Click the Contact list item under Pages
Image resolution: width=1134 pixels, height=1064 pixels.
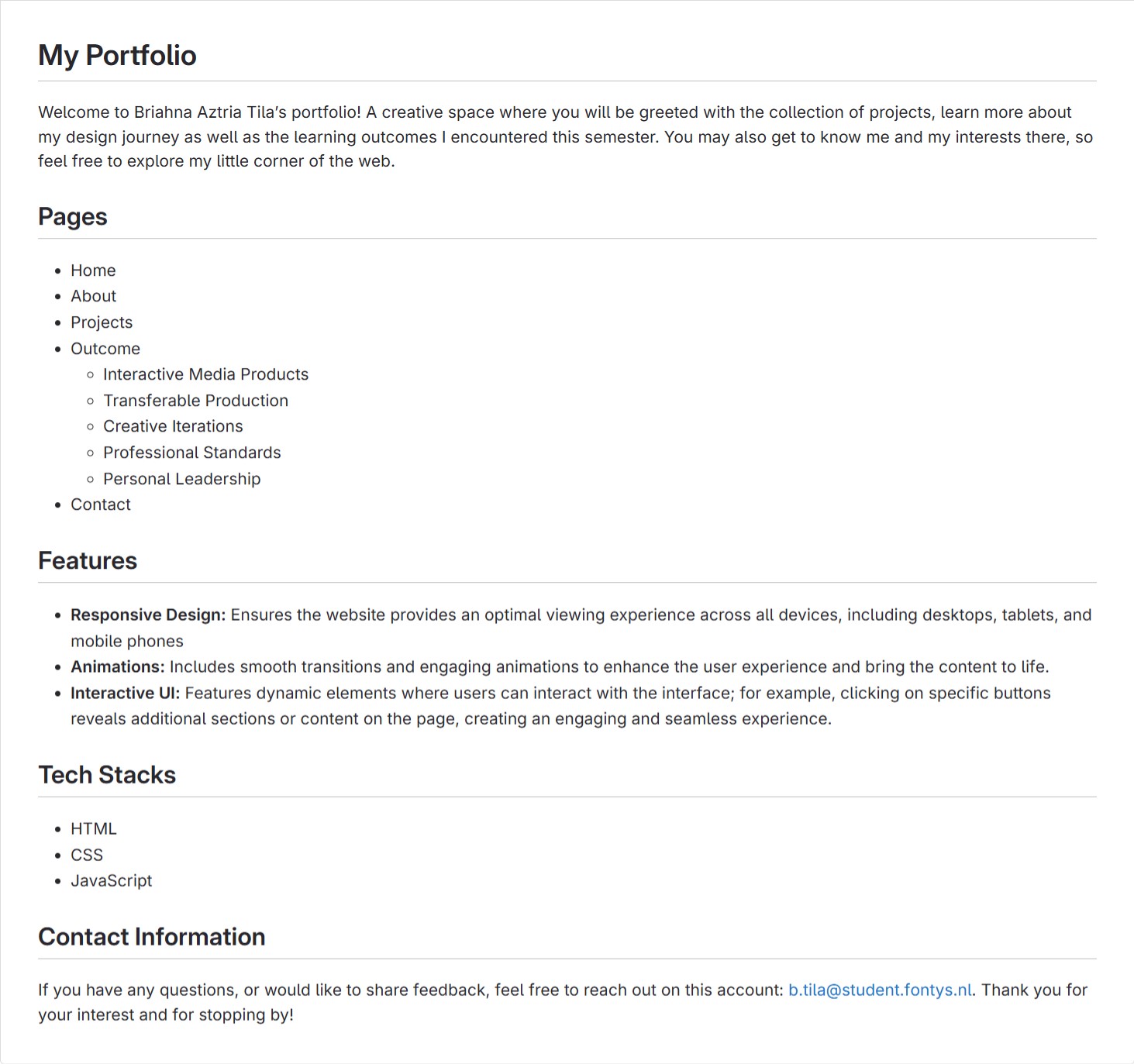click(101, 504)
